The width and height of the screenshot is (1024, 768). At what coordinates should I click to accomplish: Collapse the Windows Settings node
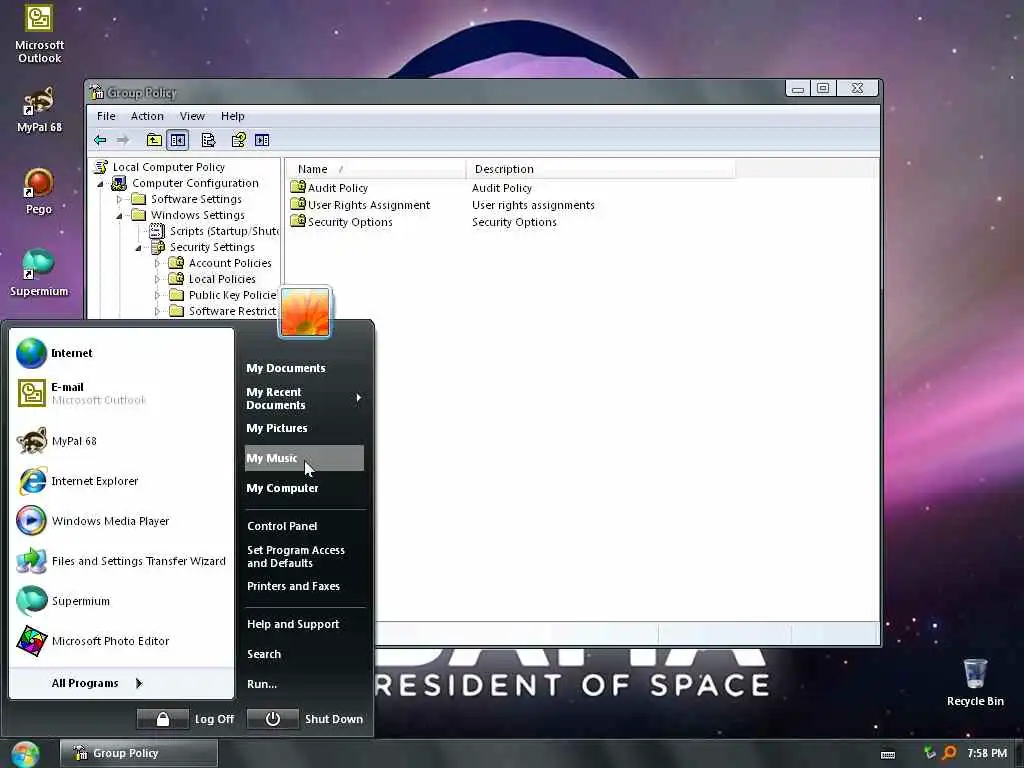[x=120, y=216]
